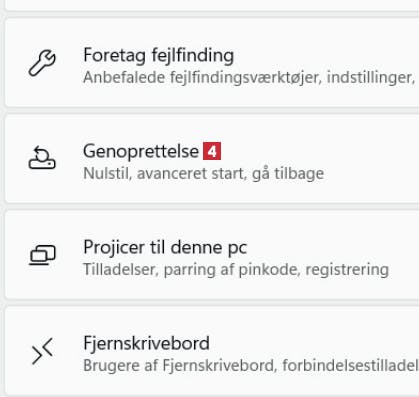The image size is (419, 397).
Task: Click the Fjernskrivebord crossed arrows icon
Action: (42, 351)
